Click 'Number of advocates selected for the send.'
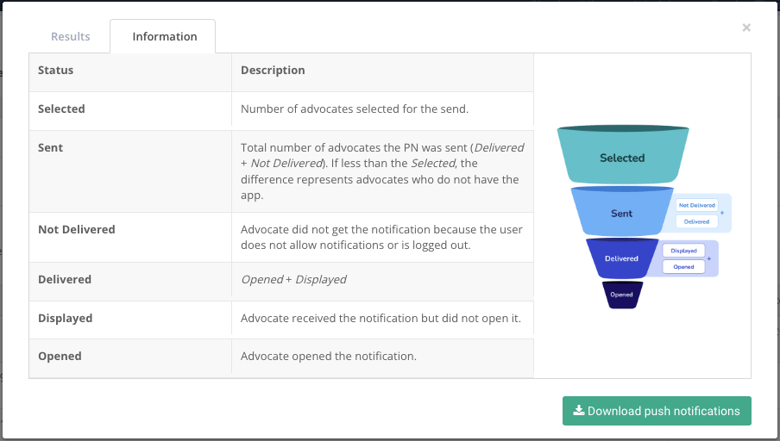Screen dimensions: 780x441 click(355, 109)
